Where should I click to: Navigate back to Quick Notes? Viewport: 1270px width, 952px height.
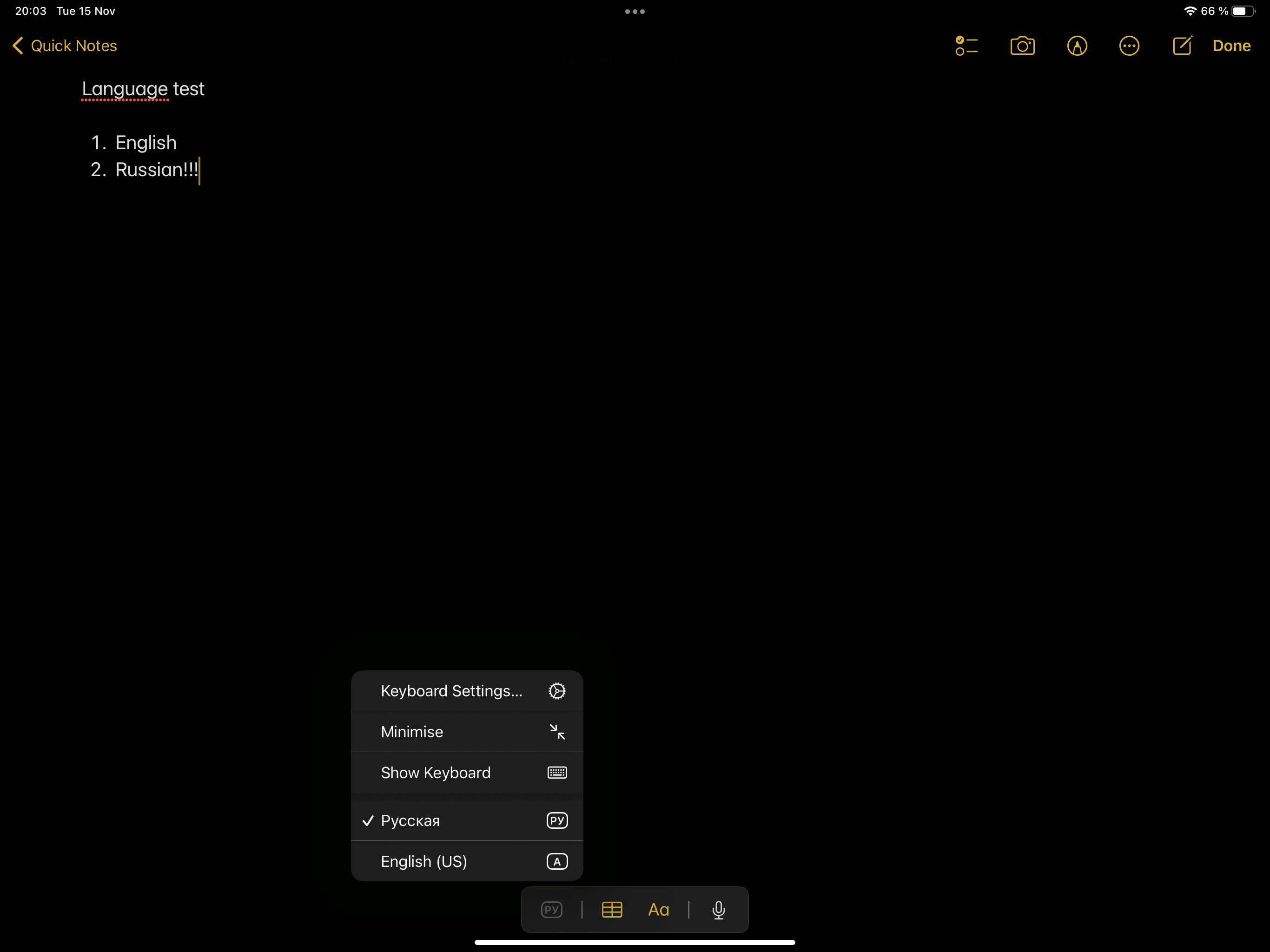[x=65, y=45]
